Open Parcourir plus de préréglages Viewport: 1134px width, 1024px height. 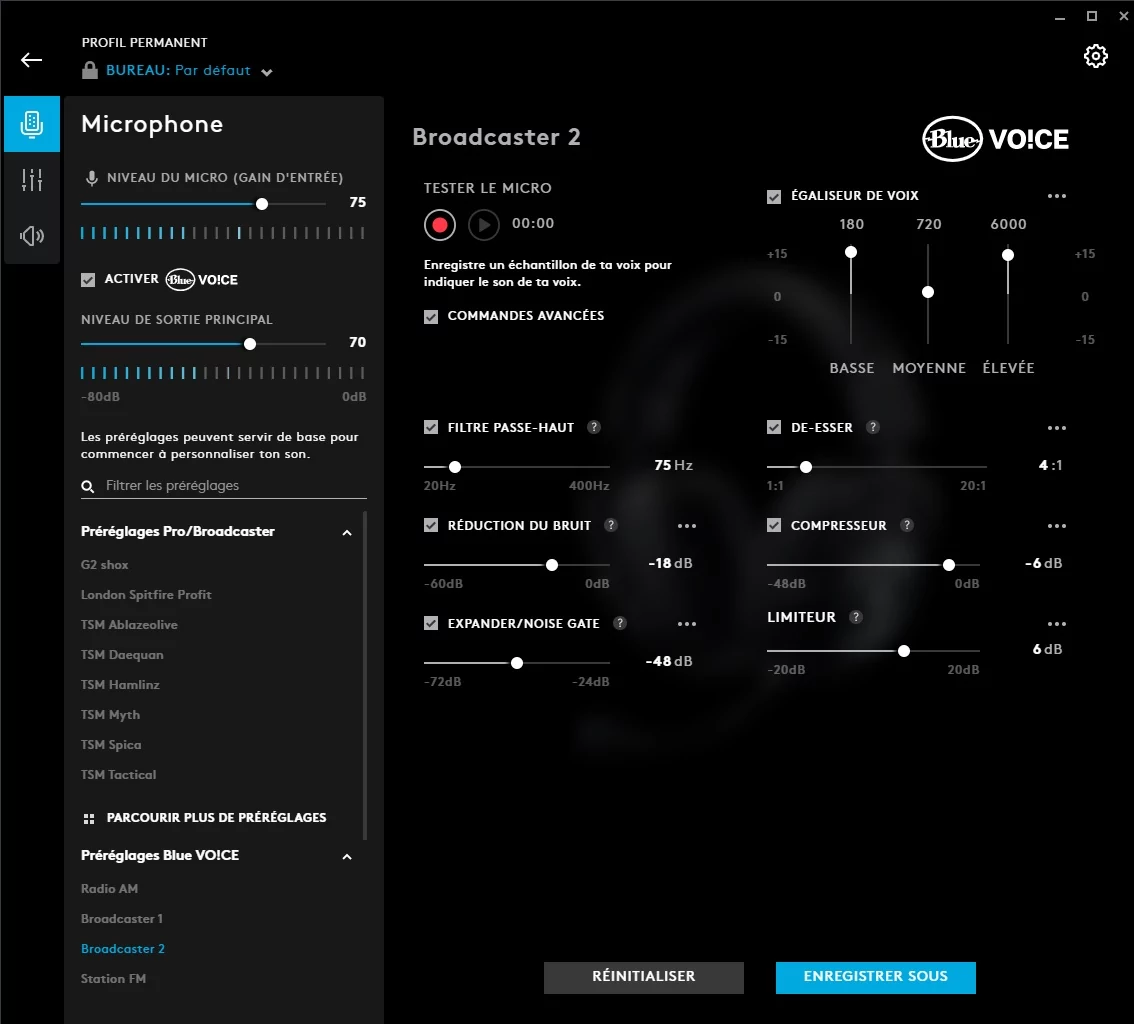216,818
